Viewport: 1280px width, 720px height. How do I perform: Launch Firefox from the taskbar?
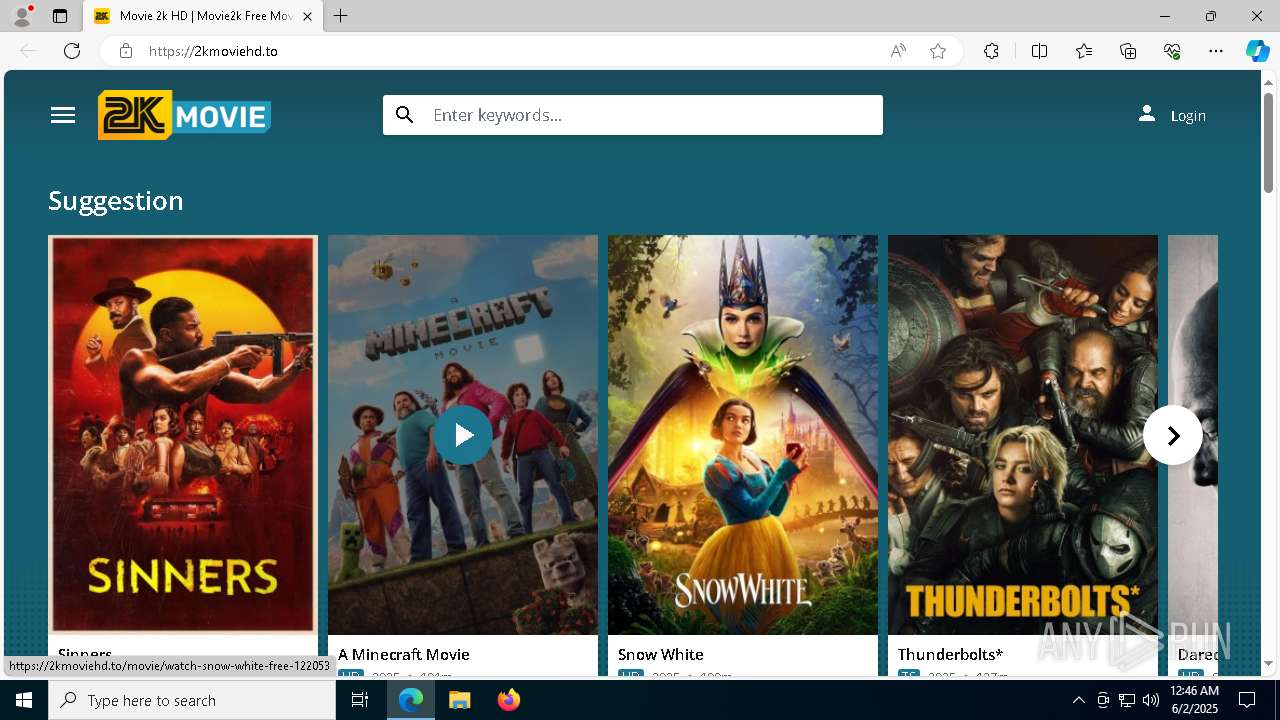tap(509, 700)
